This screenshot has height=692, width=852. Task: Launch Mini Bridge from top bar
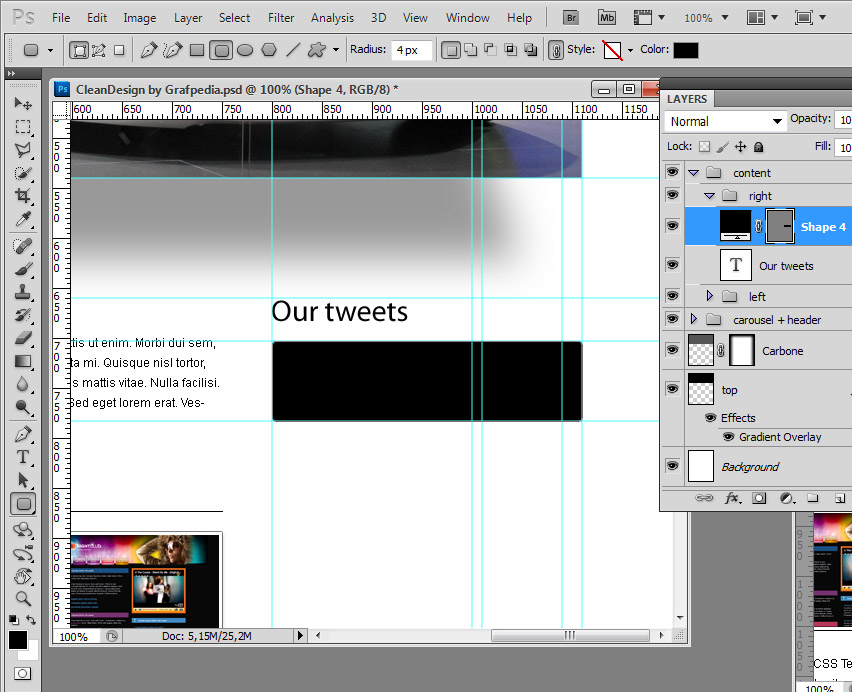tap(607, 18)
